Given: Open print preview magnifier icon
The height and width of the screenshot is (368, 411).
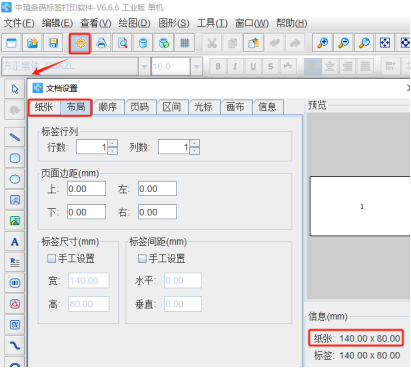Looking at the screenshot, I should pos(122,43).
